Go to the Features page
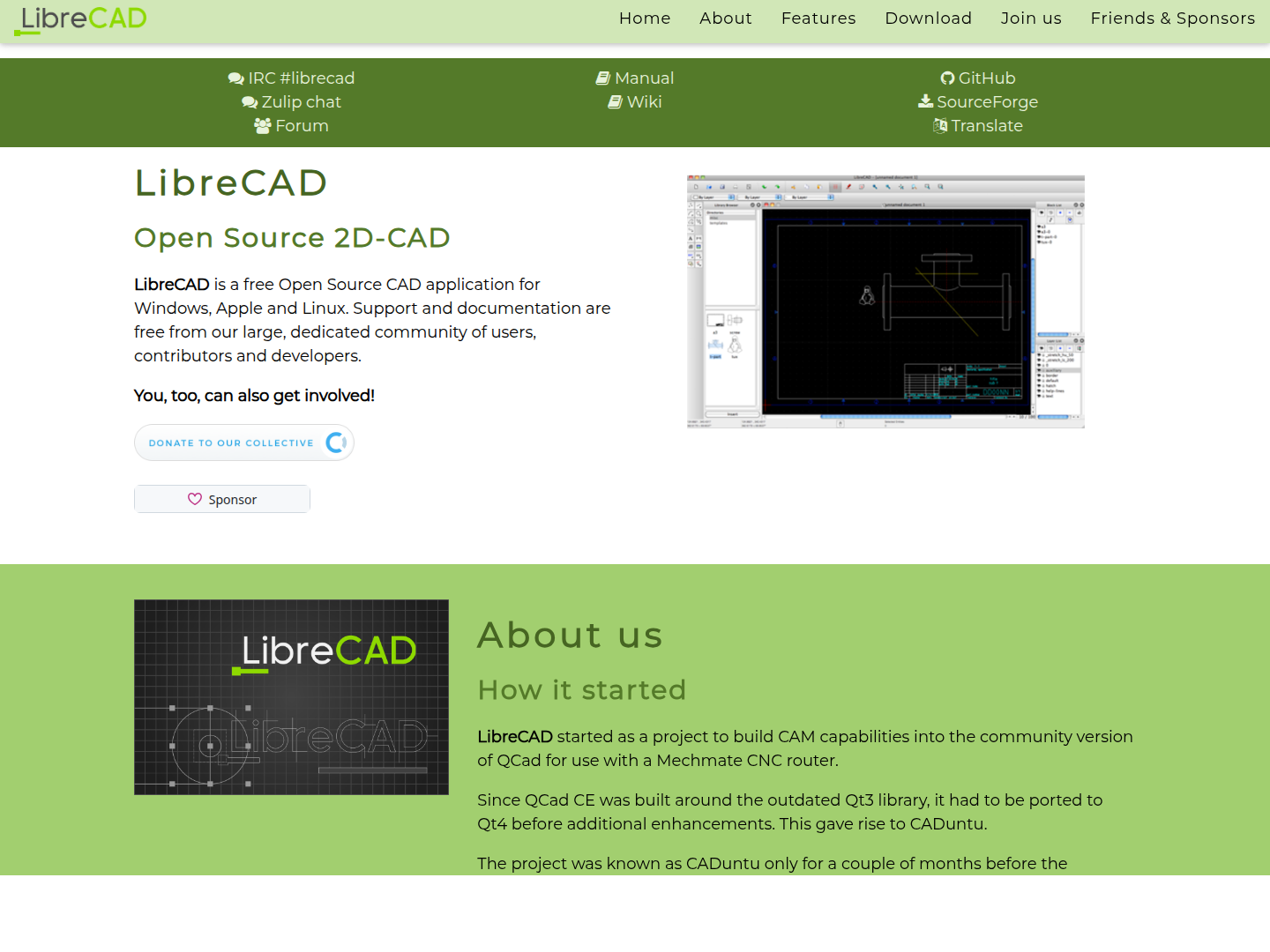The width and height of the screenshot is (1270, 952). click(818, 19)
